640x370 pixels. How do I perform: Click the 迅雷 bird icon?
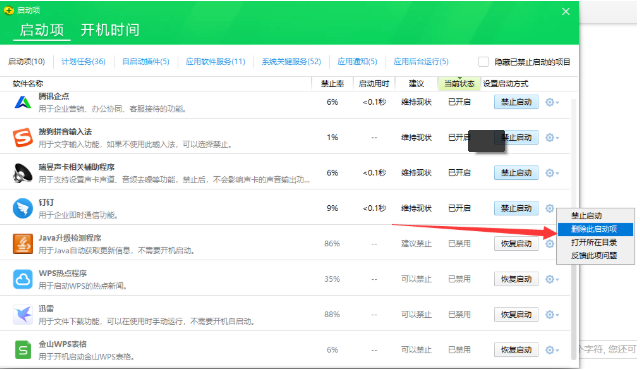(23, 315)
